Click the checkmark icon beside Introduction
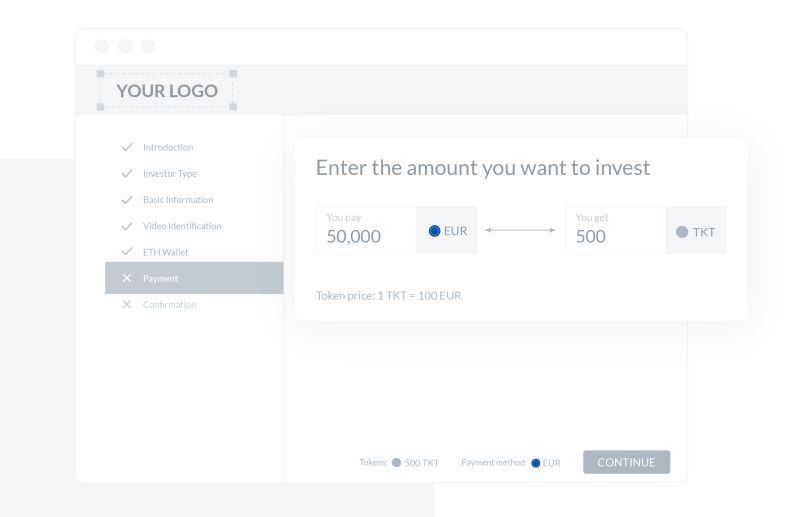The height and width of the screenshot is (517, 800). 127,147
